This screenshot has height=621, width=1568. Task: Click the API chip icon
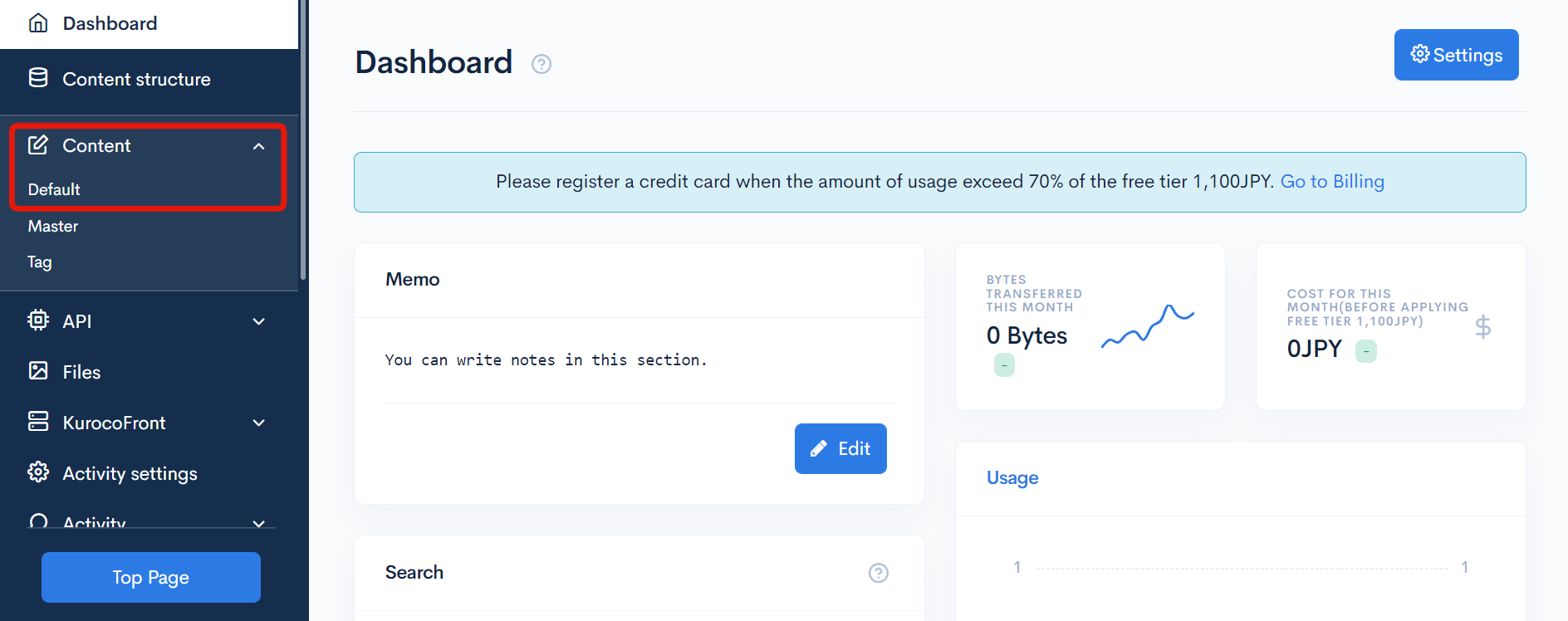point(38,320)
